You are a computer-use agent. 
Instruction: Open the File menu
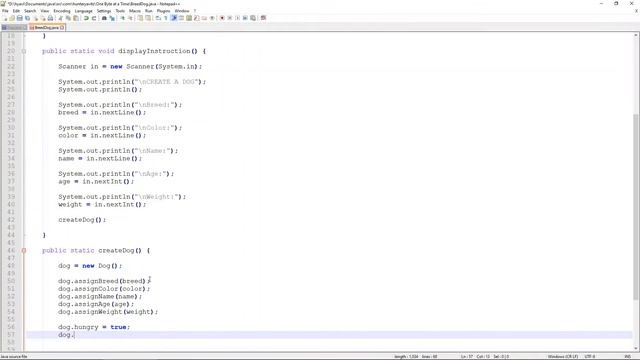click(x=5, y=11)
